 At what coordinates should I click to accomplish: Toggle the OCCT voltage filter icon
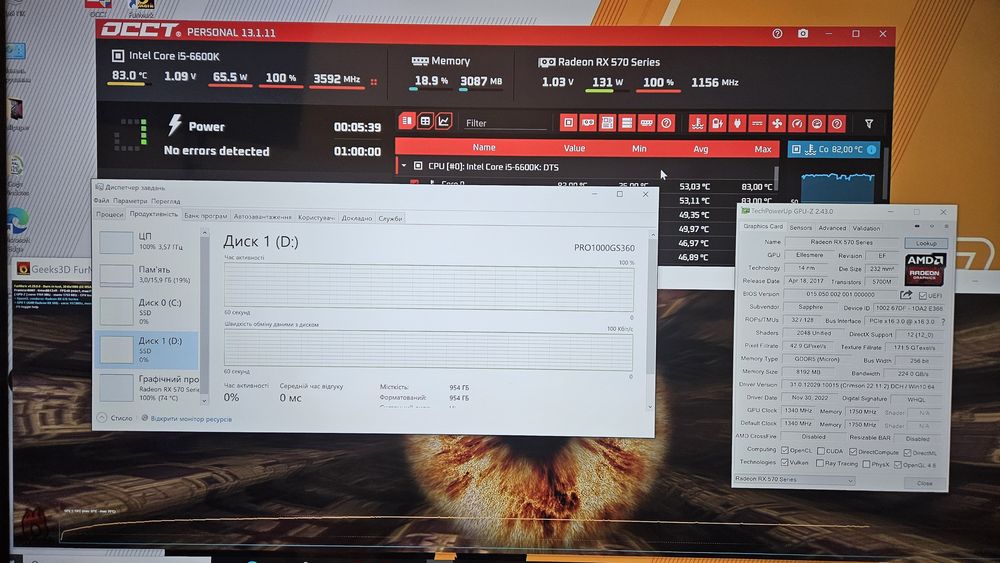click(757, 123)
